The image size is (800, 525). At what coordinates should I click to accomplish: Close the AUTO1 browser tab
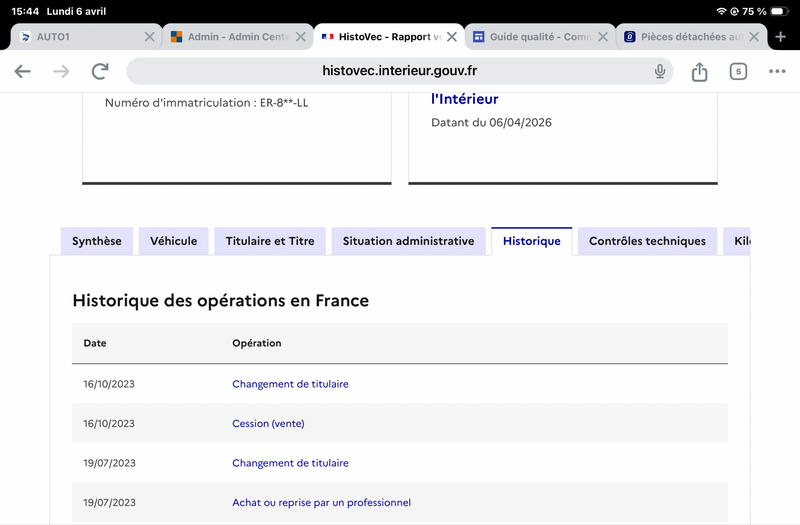click(x=149, y=37)
